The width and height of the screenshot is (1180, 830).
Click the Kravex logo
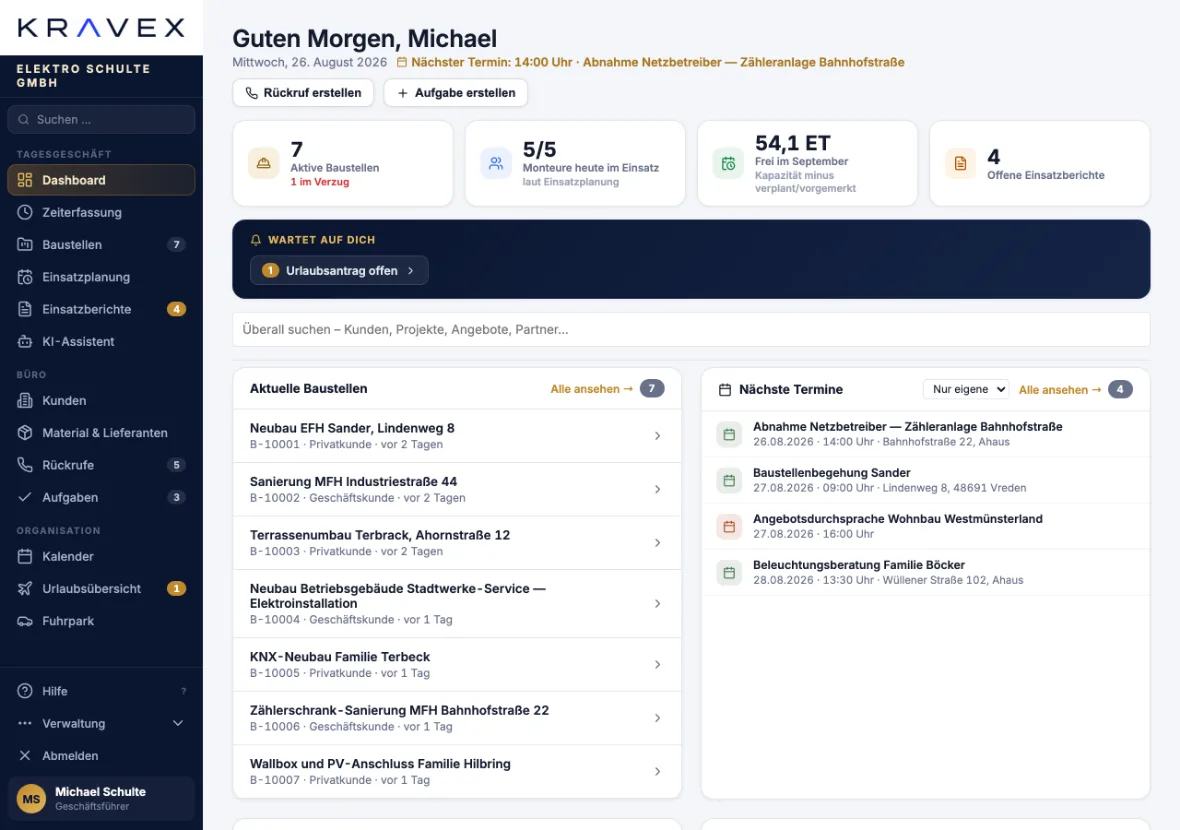(101, 28)
